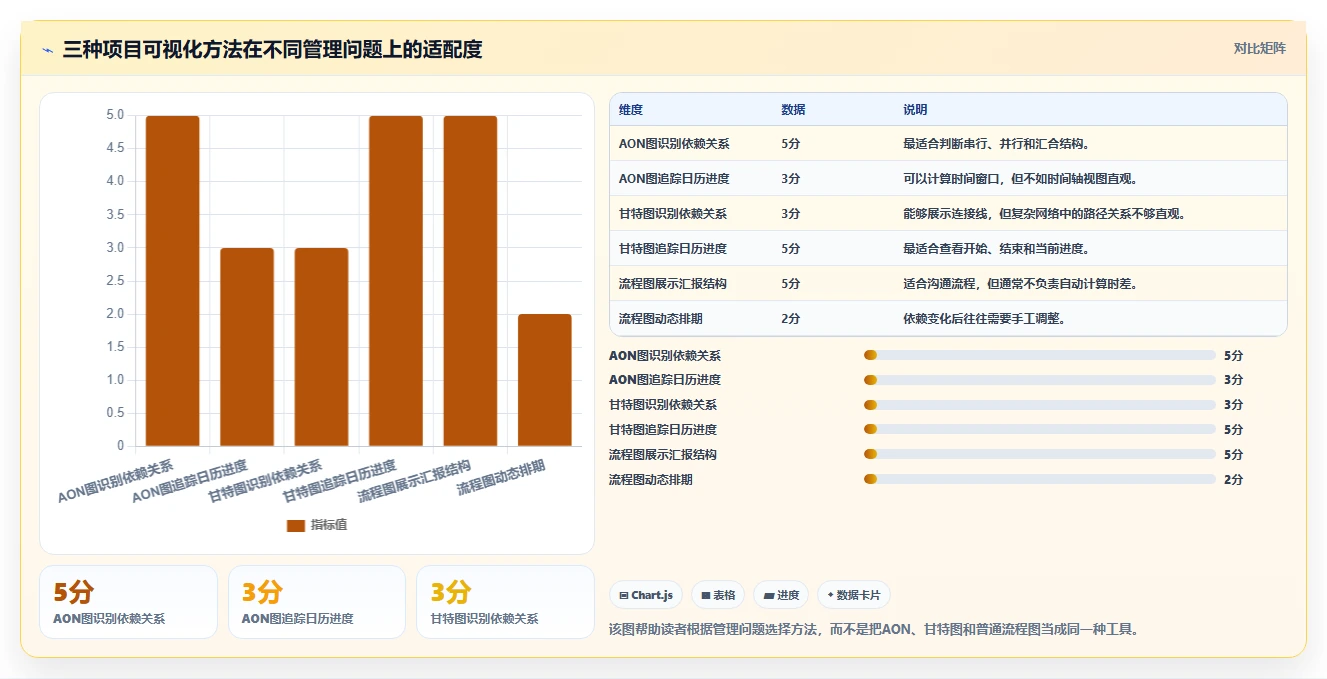Click 流程图动态排期 cell in the table
The width and height of the screenshot is (1327, 679).
661,319
